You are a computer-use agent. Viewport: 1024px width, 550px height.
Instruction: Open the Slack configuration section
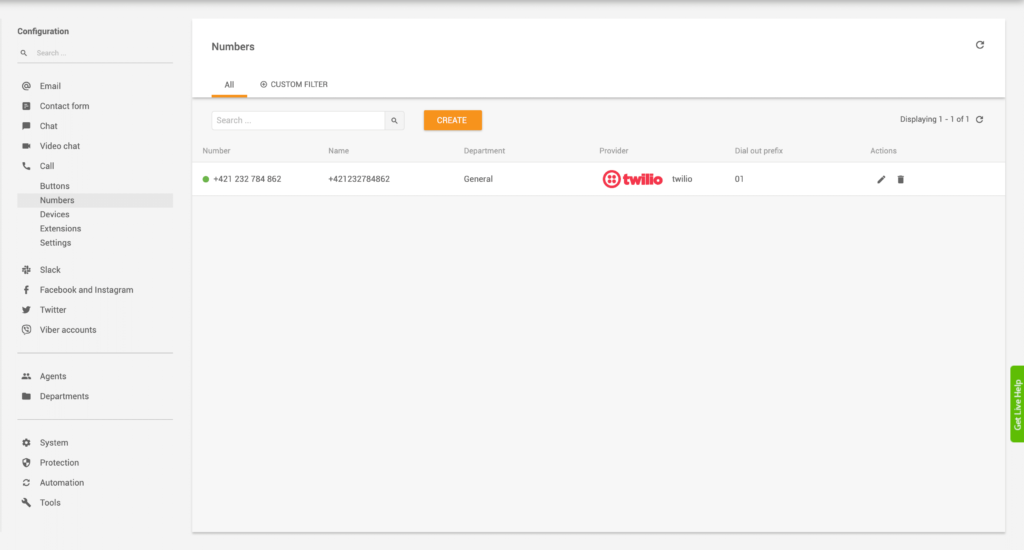pyautogui.click(x=50, y=270)
